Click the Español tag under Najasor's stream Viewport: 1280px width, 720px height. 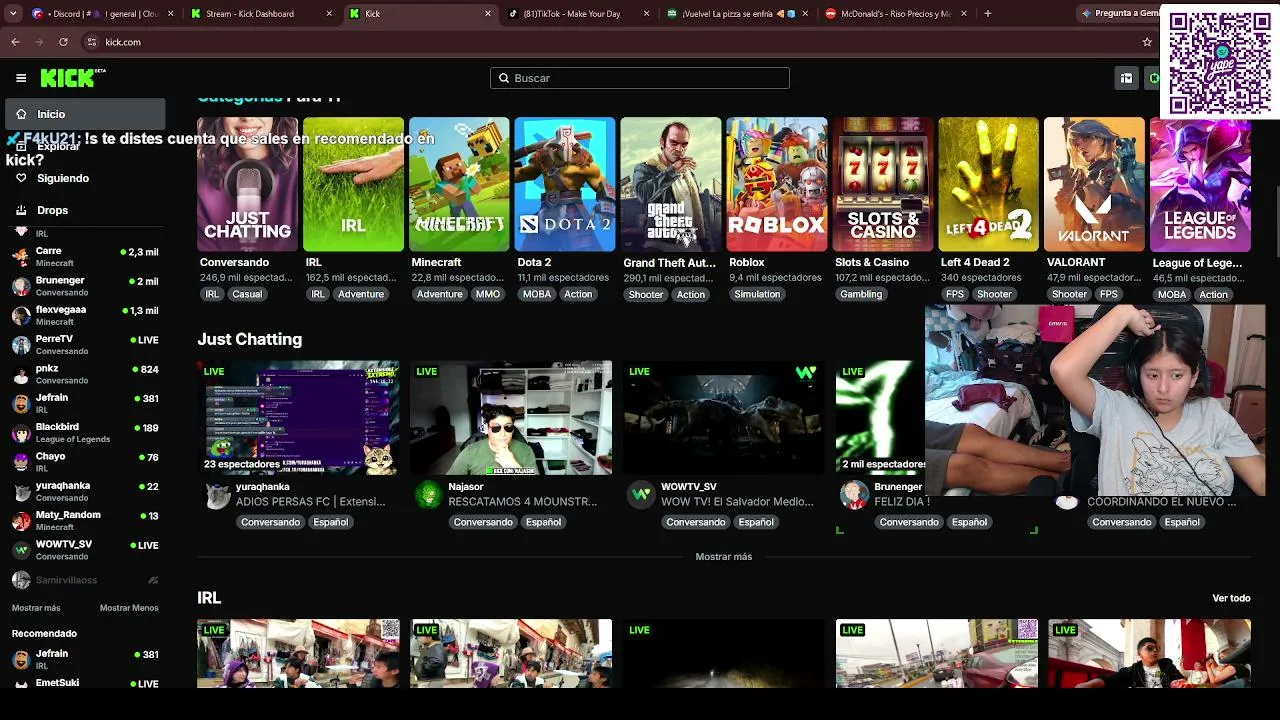tap(544, 522)
